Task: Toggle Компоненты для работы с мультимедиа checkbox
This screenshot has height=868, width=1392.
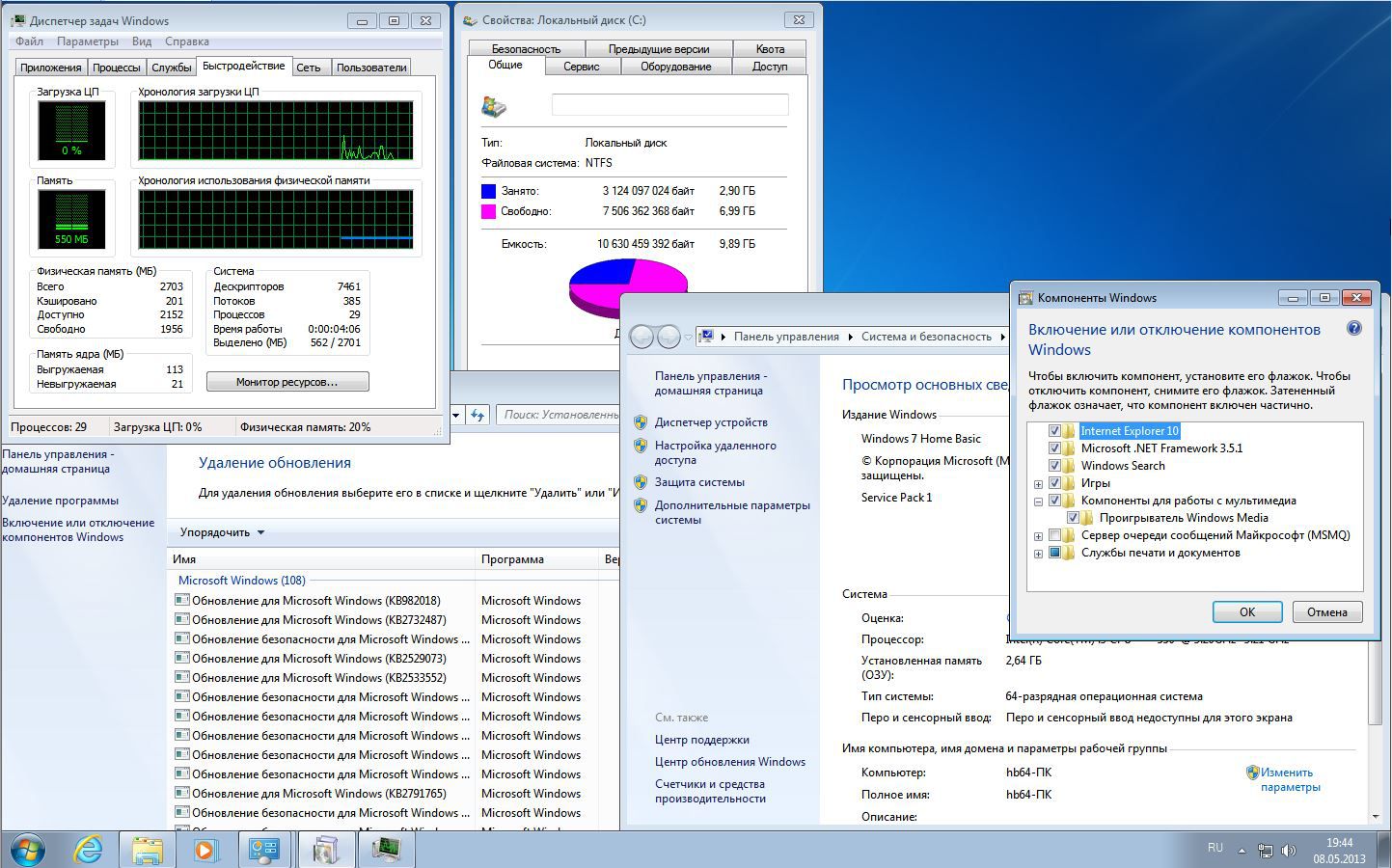Action: tap(1054, 501)
